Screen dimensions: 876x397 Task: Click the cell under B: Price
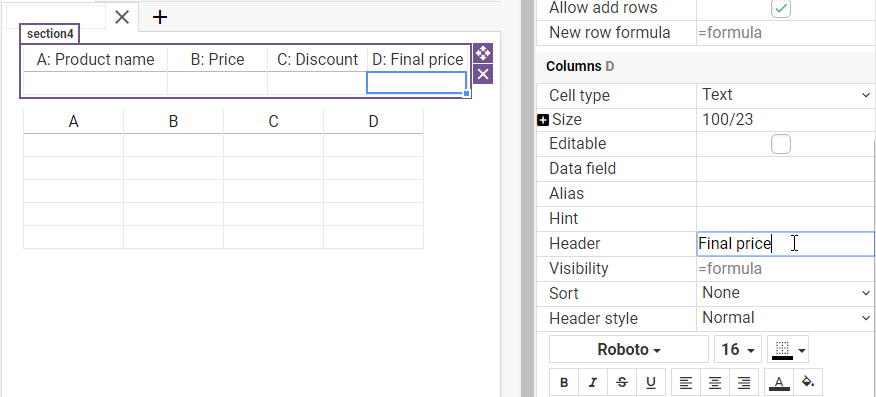[217, 83]
